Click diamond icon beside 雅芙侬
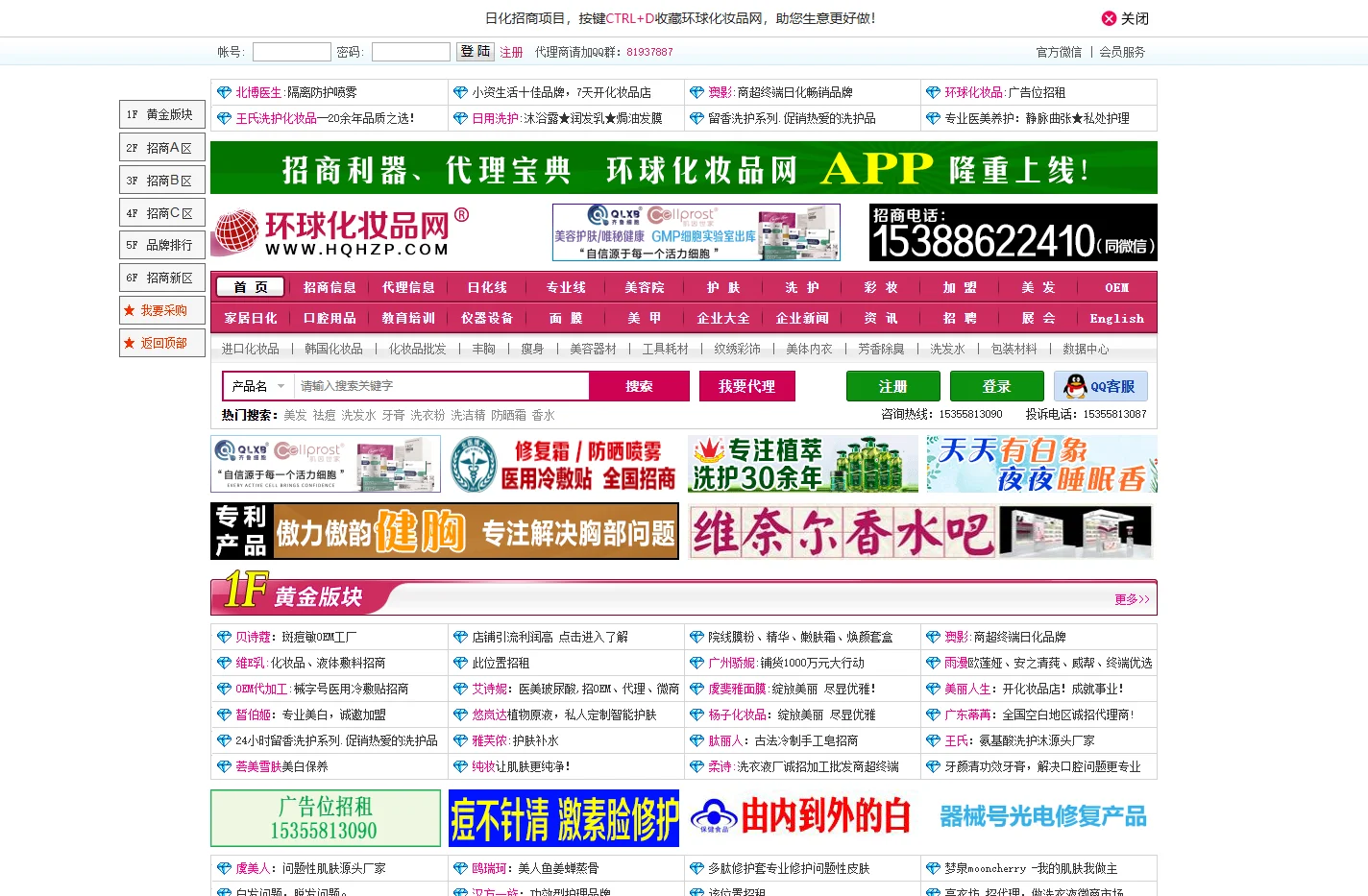1368x896 pixels. pyautogui.click(x=460, y=740)
